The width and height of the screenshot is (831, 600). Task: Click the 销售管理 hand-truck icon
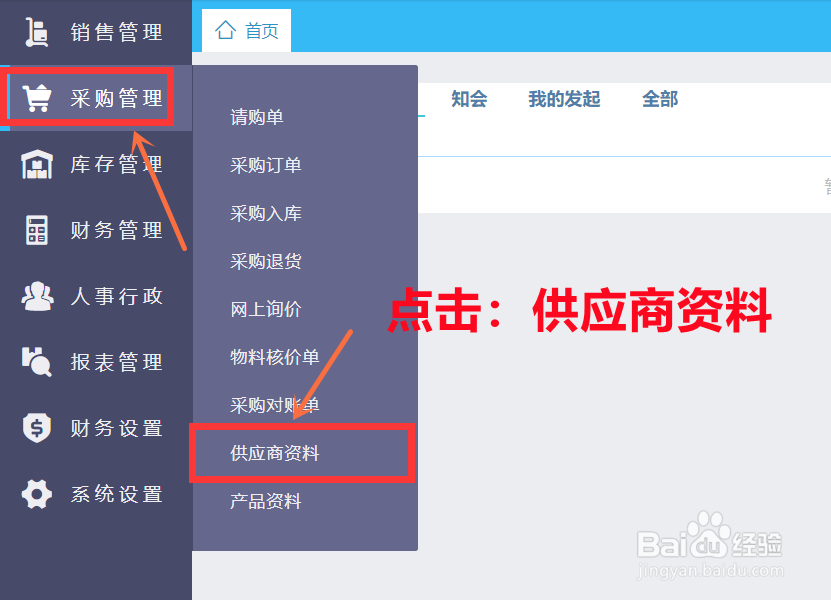click(x=33, y=31)
